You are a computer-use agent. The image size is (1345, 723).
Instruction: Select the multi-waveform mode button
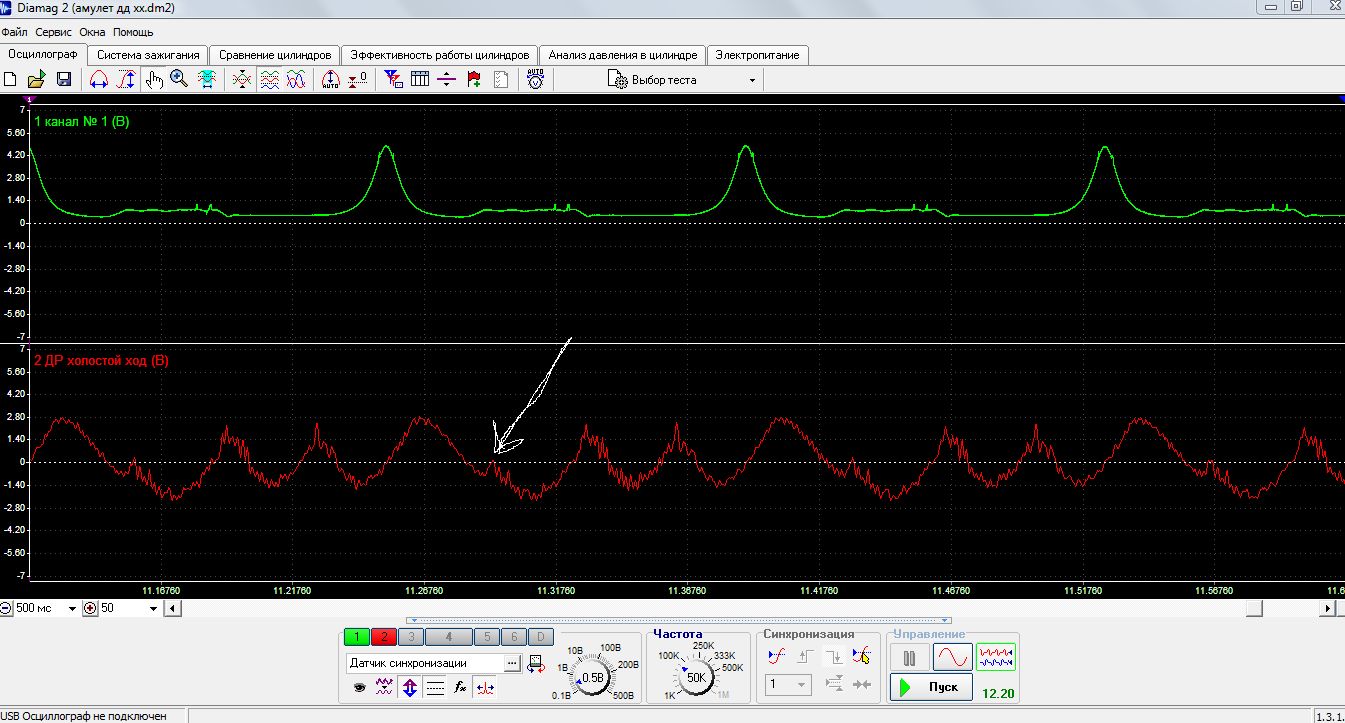coord(996,657)
